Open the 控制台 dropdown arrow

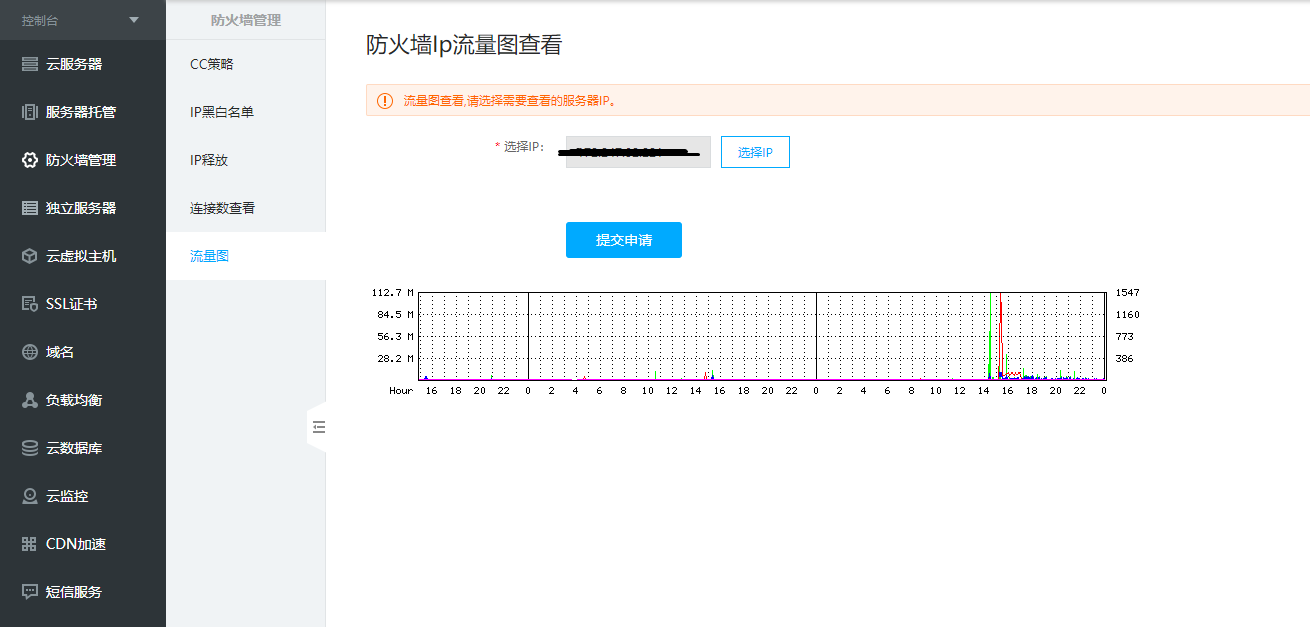tap(135, 20)
